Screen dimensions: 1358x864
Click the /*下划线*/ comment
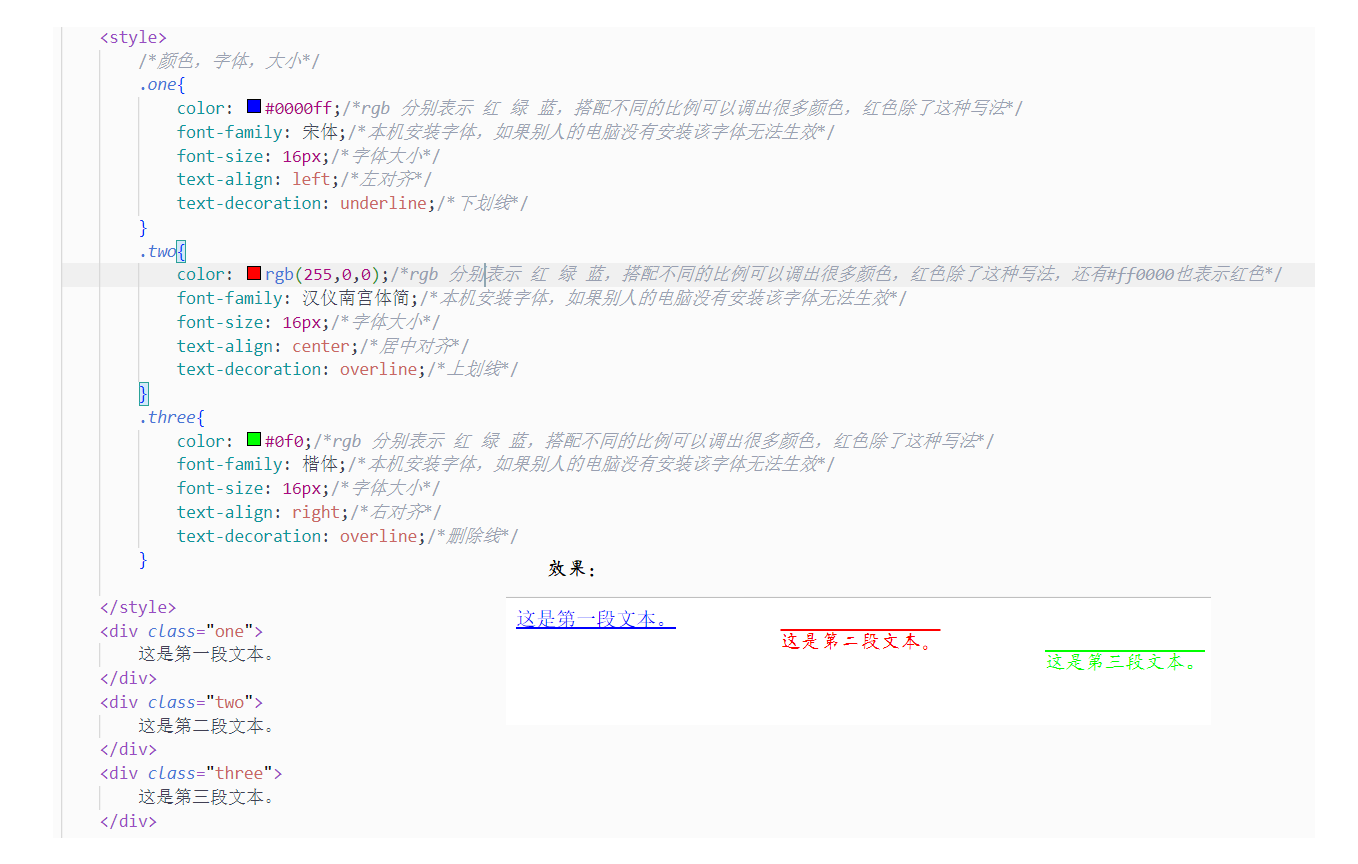coord(482,203)
